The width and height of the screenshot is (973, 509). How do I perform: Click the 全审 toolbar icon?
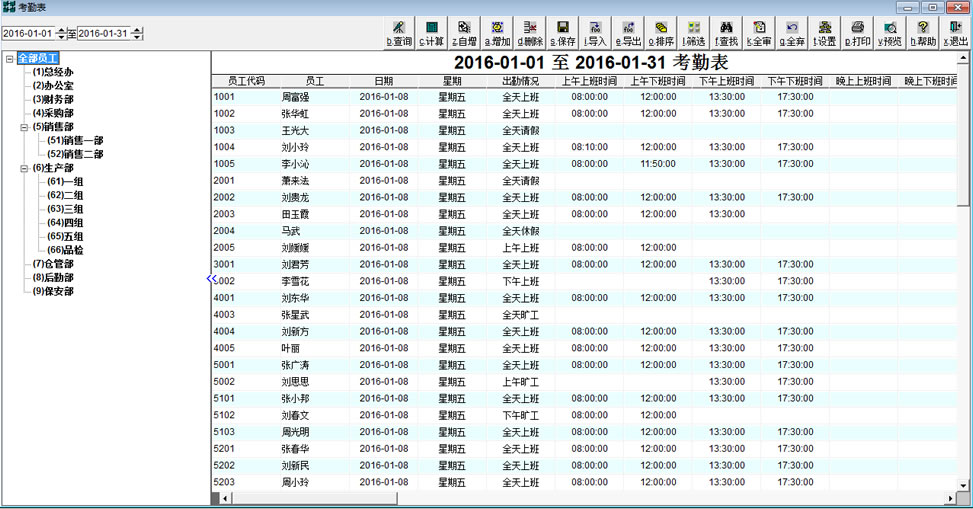click(759, 33)
